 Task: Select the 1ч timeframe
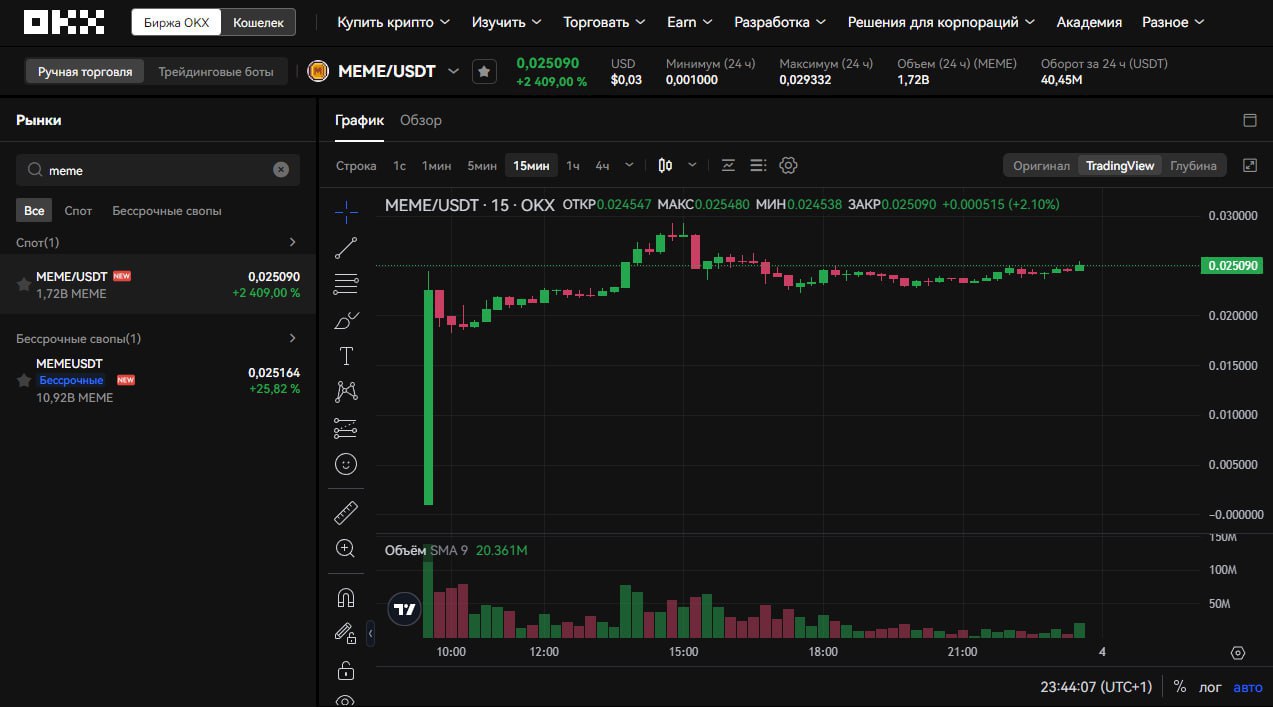pyautogui.click(x=573, y=166)
